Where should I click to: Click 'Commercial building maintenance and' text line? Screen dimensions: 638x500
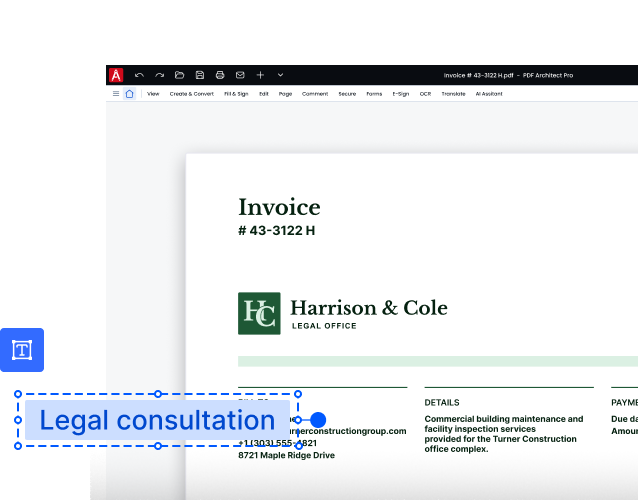pyautogui.click(x=504, y=419)
